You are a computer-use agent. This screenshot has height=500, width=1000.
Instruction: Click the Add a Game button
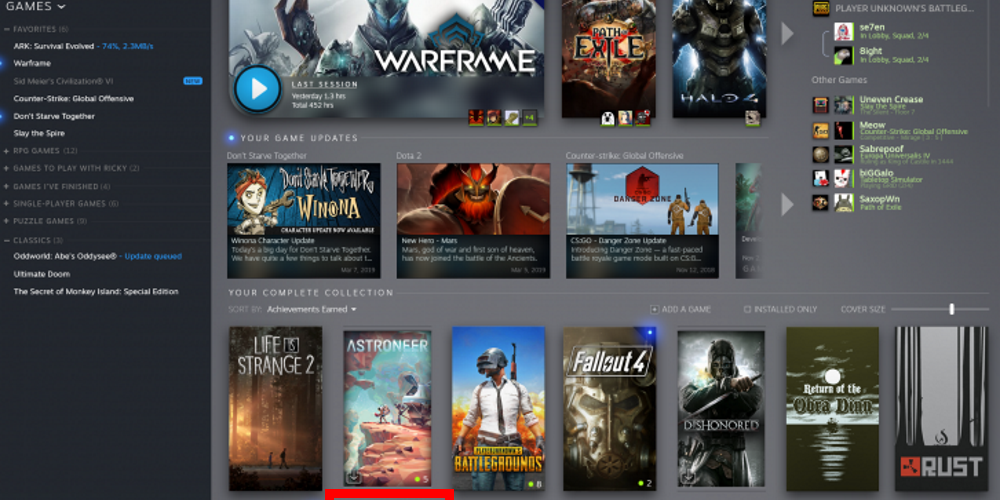tap(680, 309)
